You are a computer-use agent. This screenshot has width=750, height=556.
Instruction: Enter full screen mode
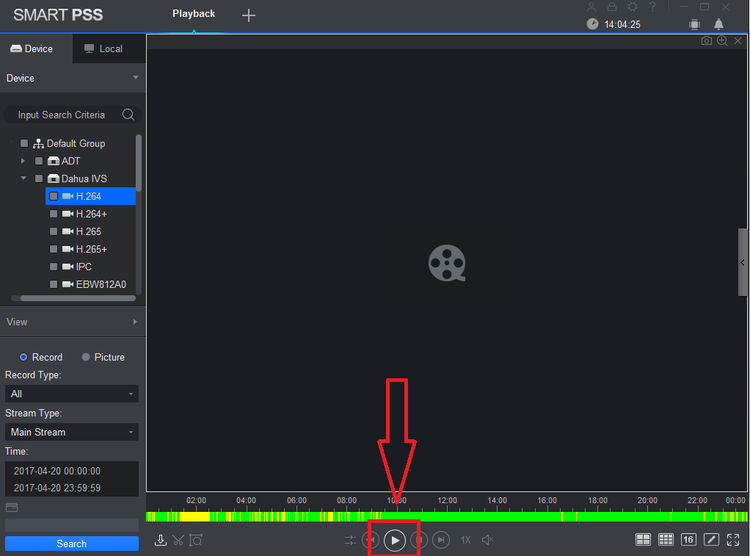click(733, 540)
